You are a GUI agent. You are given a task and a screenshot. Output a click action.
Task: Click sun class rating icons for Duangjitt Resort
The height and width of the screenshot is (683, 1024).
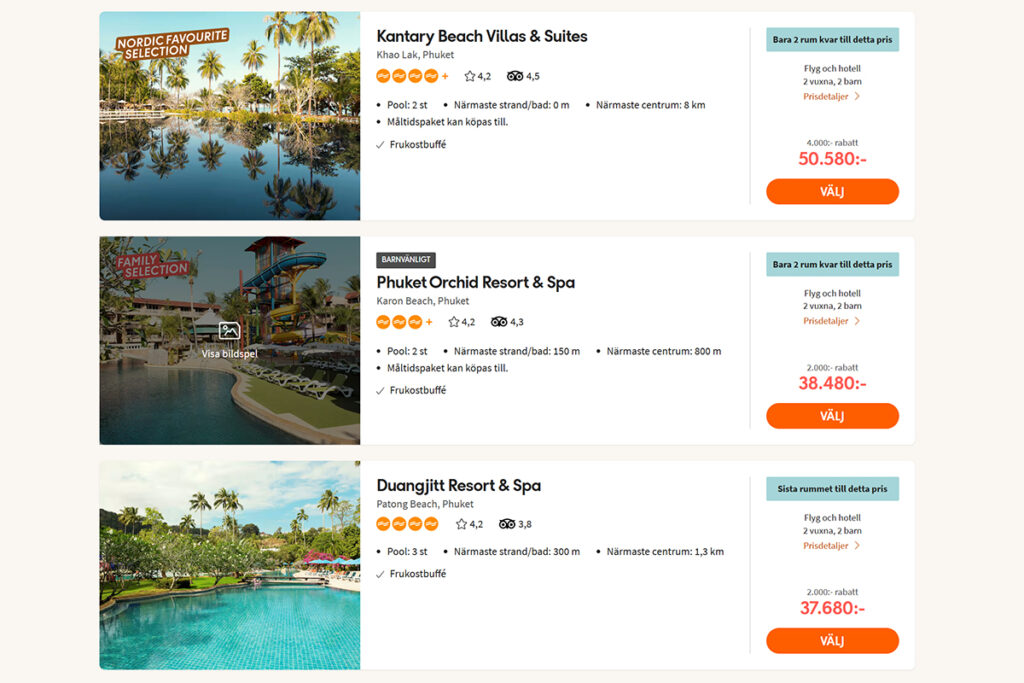pyautogui.click(x=407, y=524)
